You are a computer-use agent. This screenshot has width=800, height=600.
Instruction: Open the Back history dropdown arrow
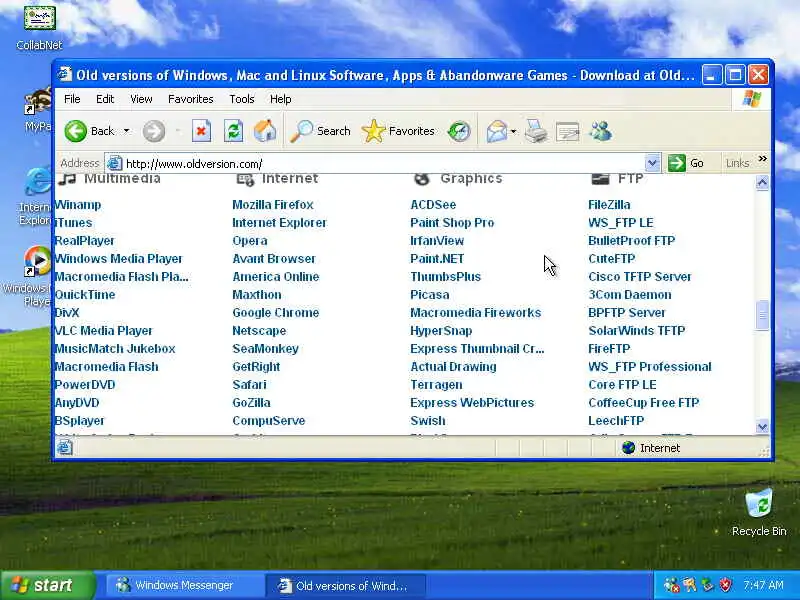click(126, 131)
